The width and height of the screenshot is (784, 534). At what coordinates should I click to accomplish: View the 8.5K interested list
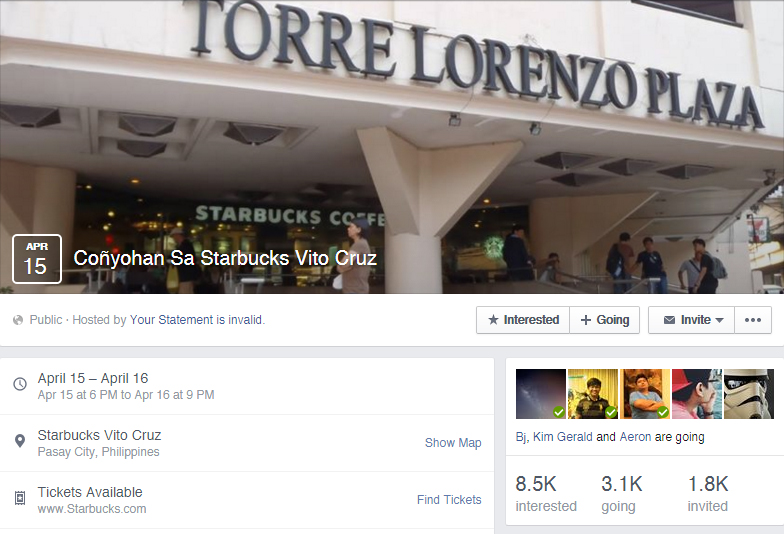coord(546,494)
